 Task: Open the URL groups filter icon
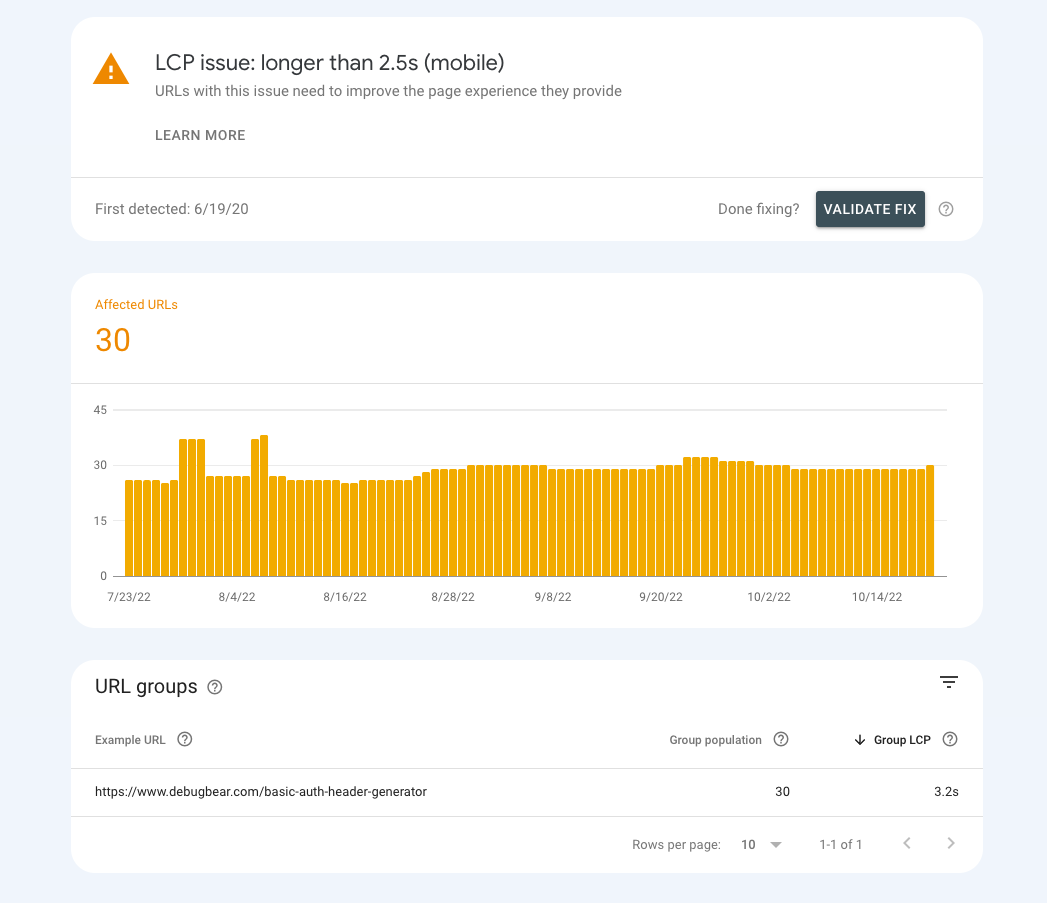(x=949, y=682)
